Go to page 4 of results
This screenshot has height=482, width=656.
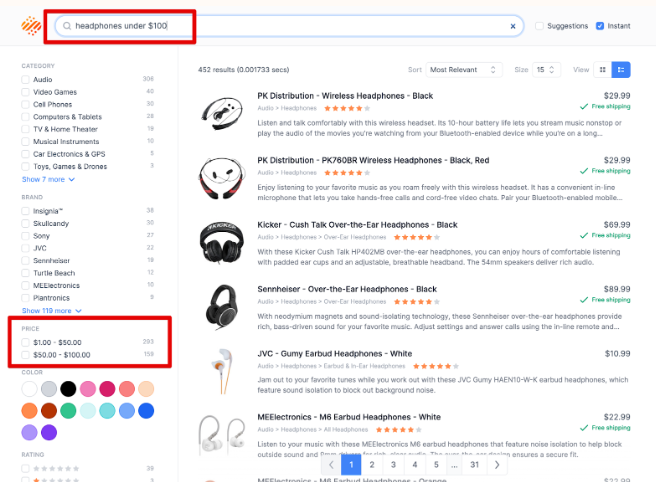[x=415, y=464]
